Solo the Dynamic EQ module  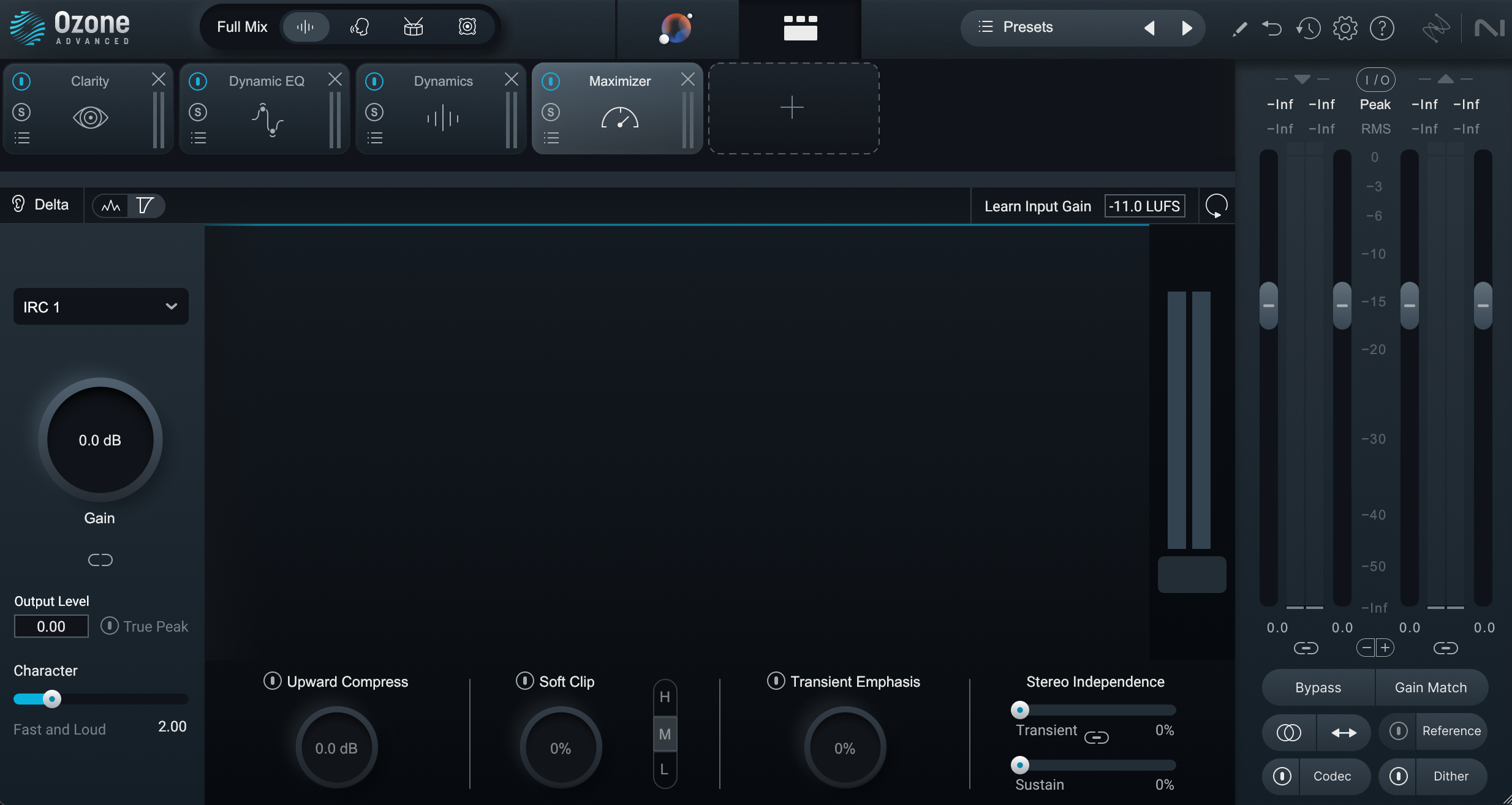(x=198, y=112)
